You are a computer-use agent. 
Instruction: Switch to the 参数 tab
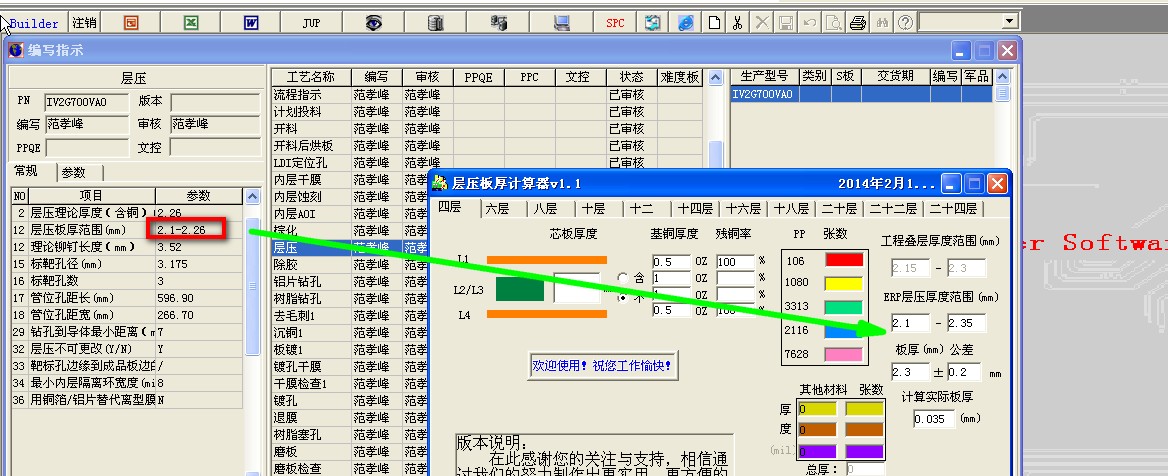pos(74,172)
